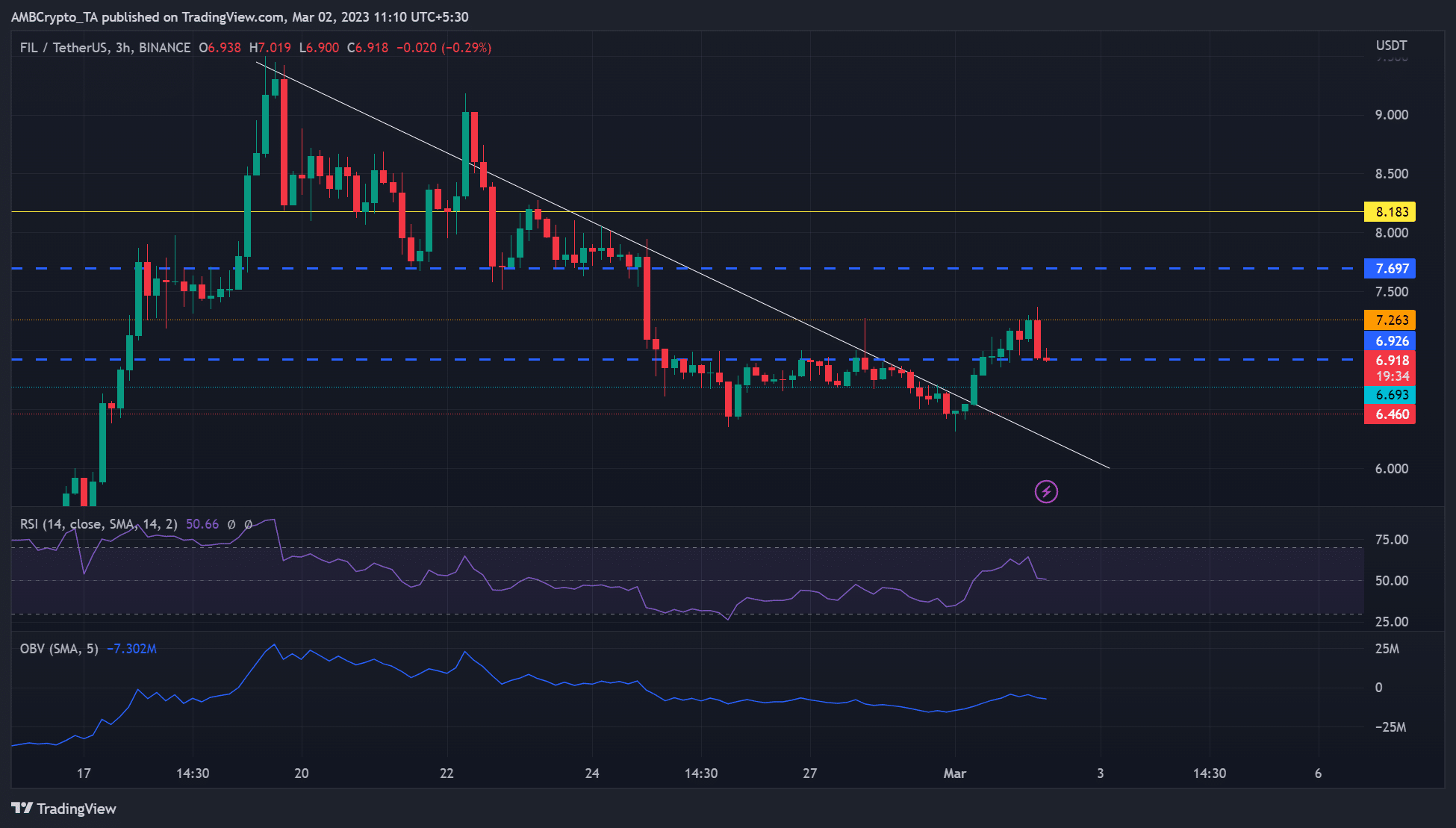
Task: Click the BINANCE exchange label in legend
Action: click(164, 47)
